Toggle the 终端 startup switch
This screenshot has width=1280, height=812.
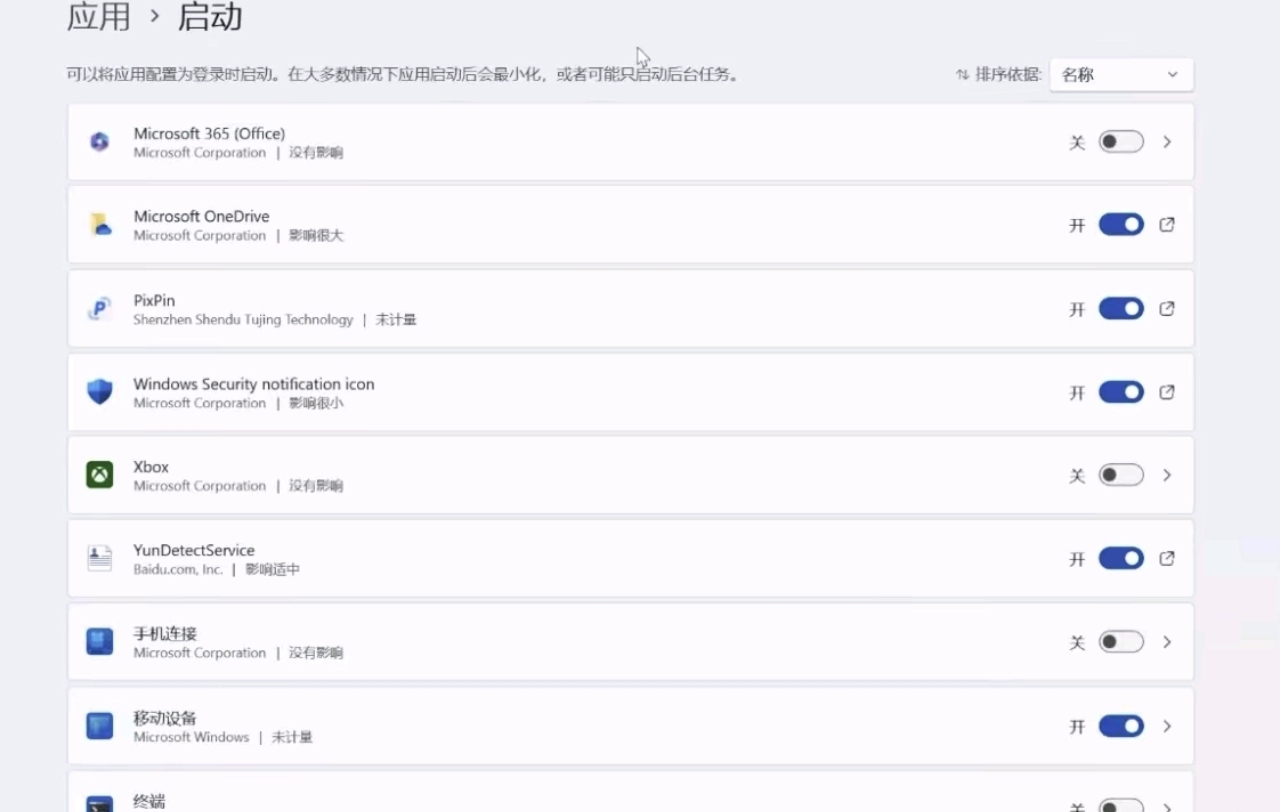[x=1121, y=805]
